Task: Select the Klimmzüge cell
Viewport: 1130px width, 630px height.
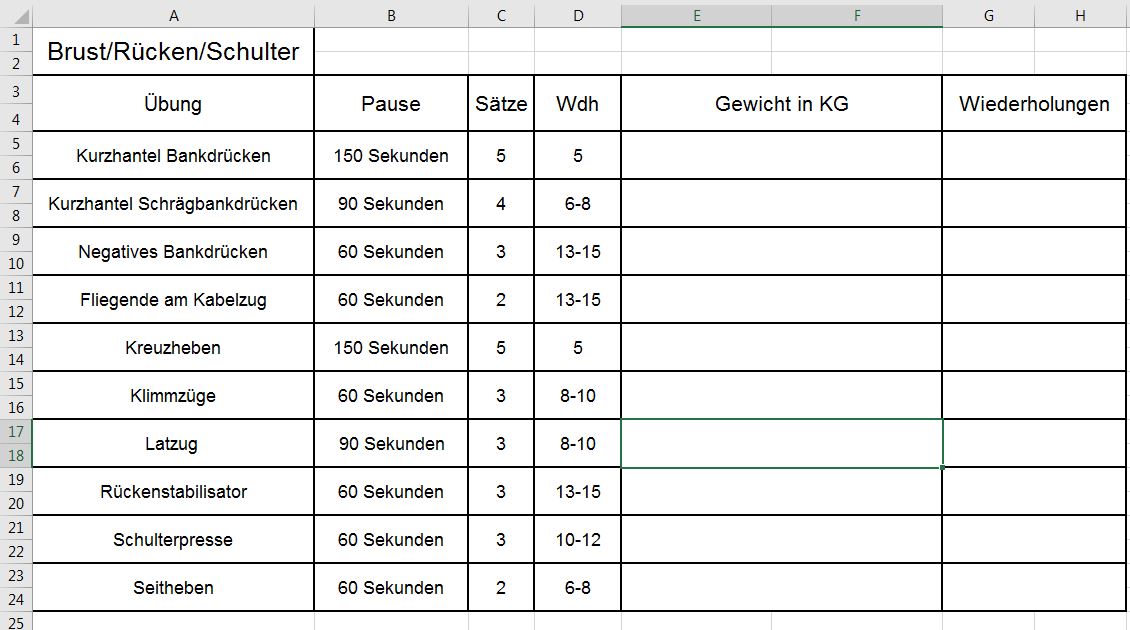Action: [172, 395]
